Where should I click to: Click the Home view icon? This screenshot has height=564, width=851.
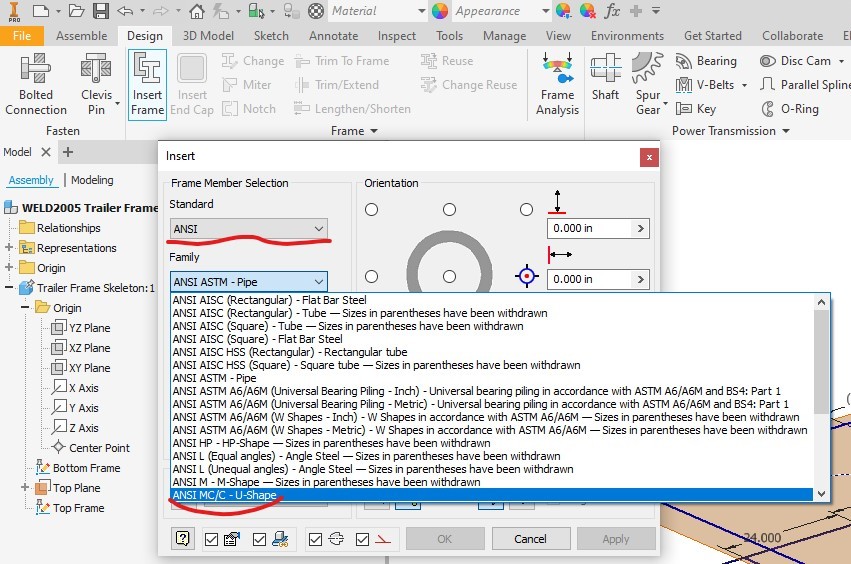tap(196, 11)
